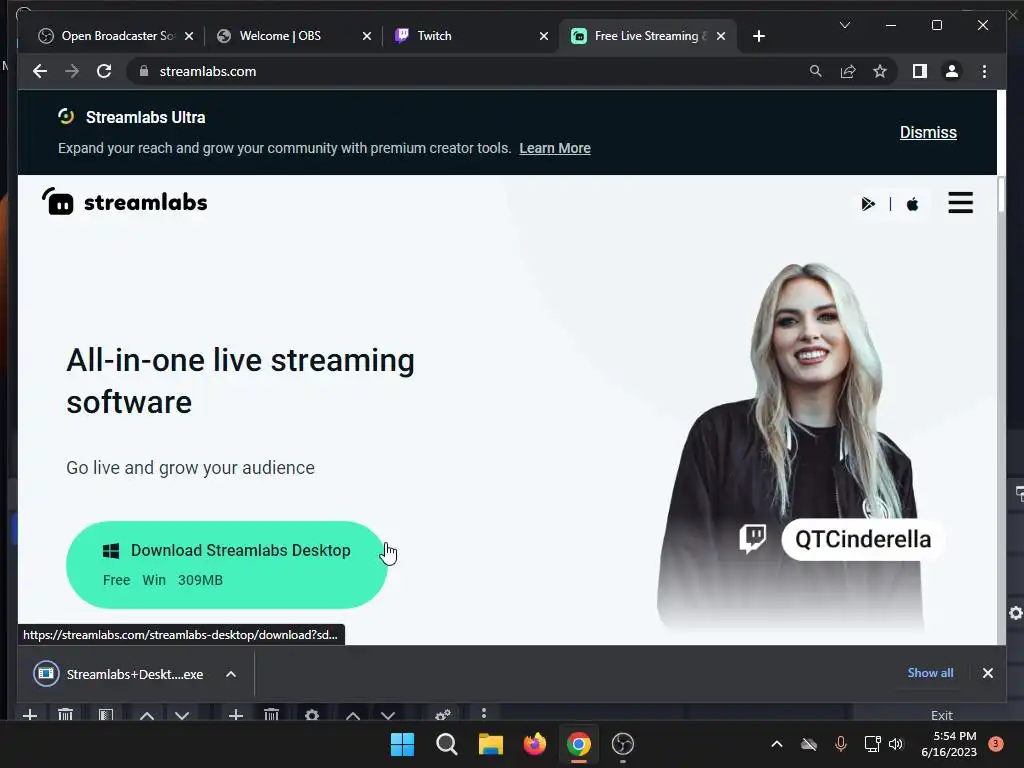The height and width of the screenshot is (768, 1024).
Task: Open the Windows Start menu
Action: (402, 744)
